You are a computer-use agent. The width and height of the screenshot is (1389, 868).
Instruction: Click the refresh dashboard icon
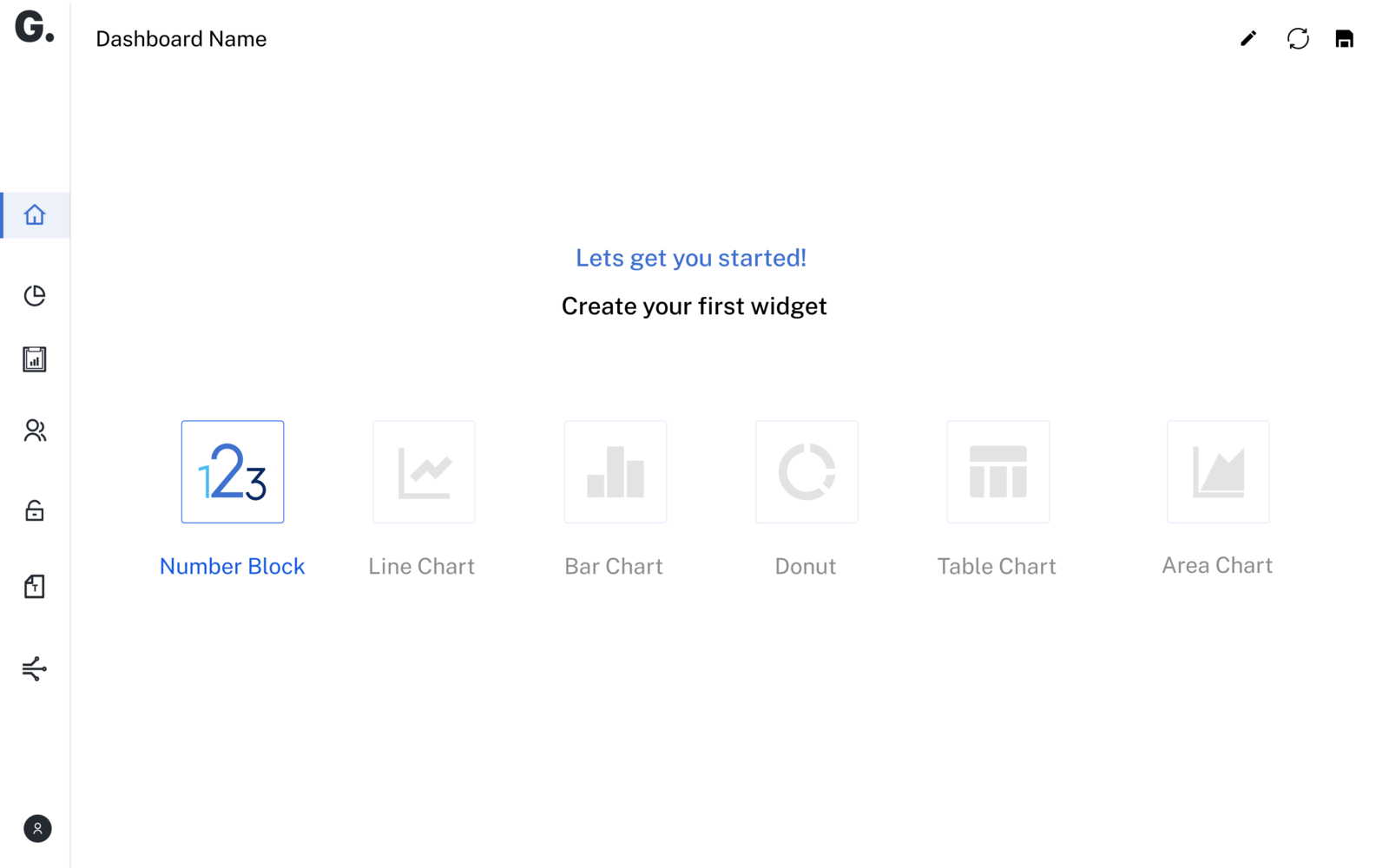(x=1298, y=38)
